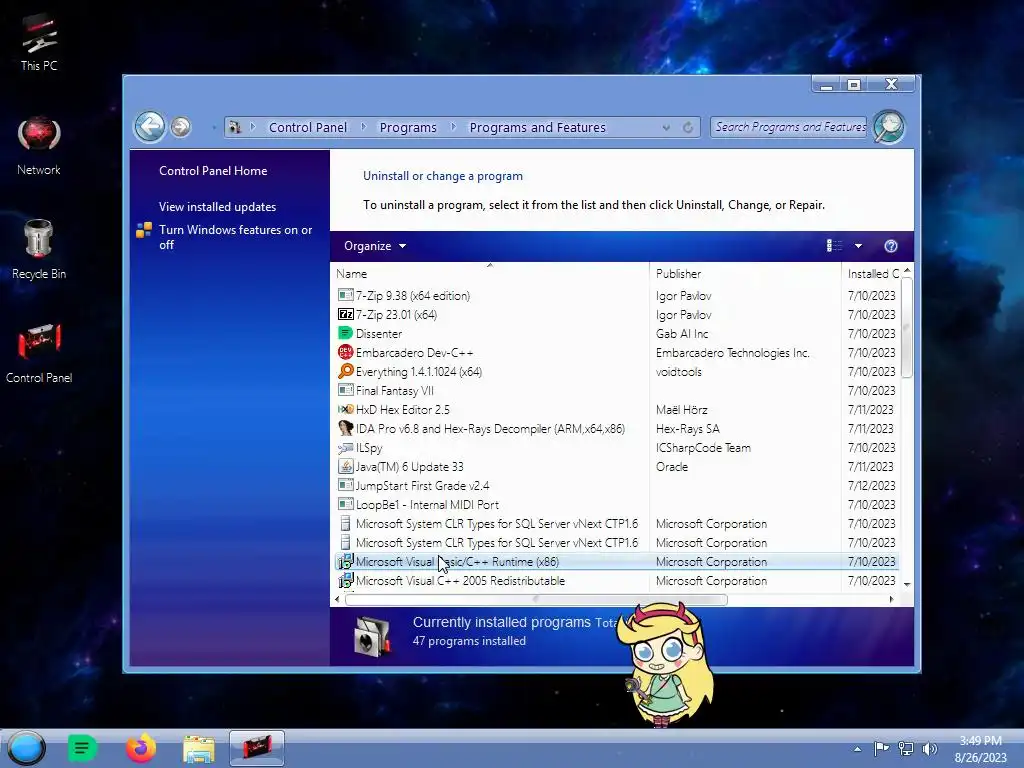The image size is (1024, 768).
Task: Click the Back navigation arrow
Action: click(150, 127)
